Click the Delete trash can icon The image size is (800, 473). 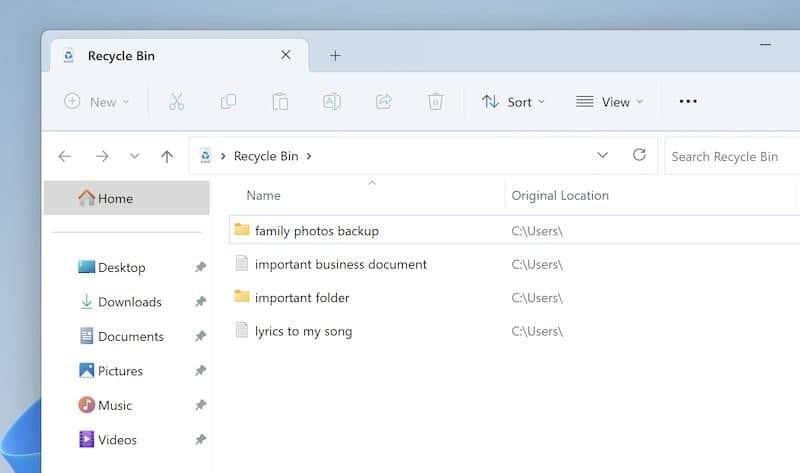[435, 102]
